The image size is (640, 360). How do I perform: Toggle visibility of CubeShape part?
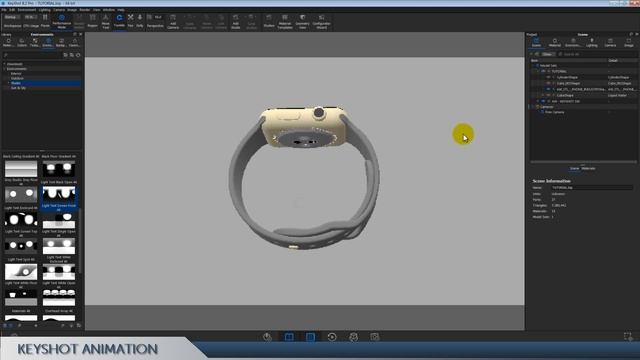pyautogui.click(x=548, y=95)
